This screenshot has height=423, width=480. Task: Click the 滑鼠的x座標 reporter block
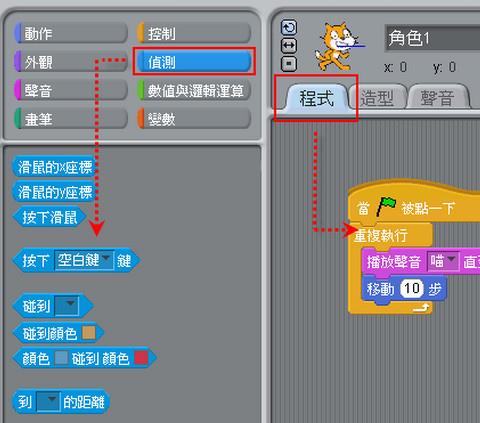[x=55, y=167]
